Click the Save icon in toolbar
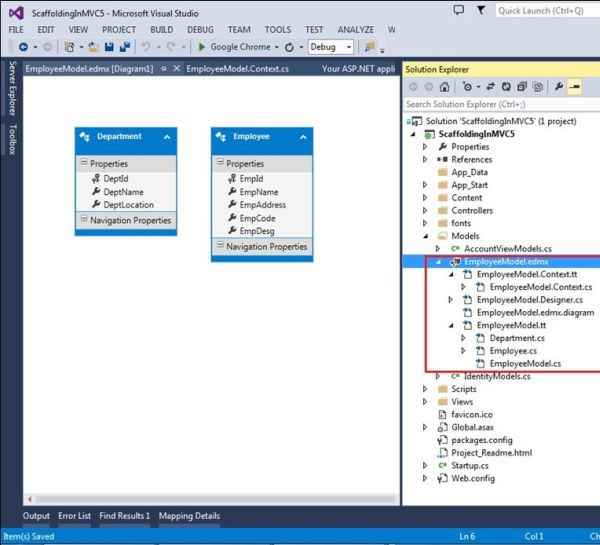This screenshot has height=545, width=600. click(109, 47)
